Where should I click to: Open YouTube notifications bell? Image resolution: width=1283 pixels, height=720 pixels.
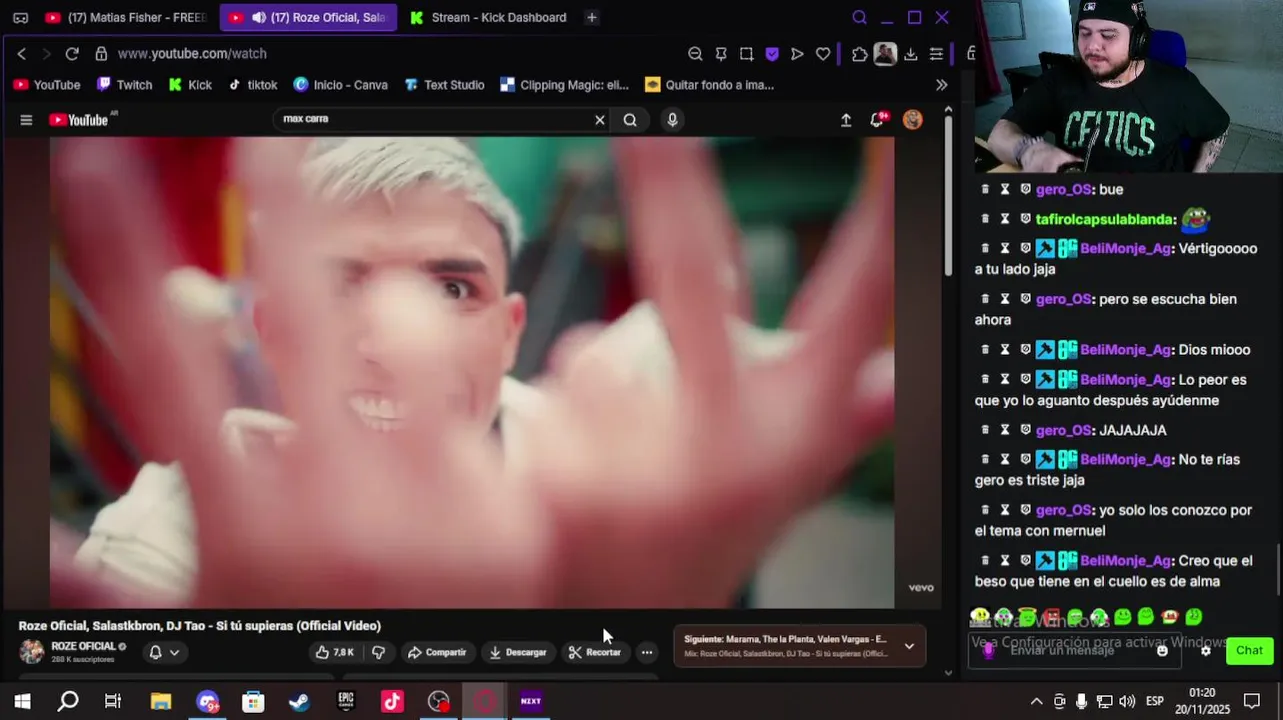(x=878, y=120)
